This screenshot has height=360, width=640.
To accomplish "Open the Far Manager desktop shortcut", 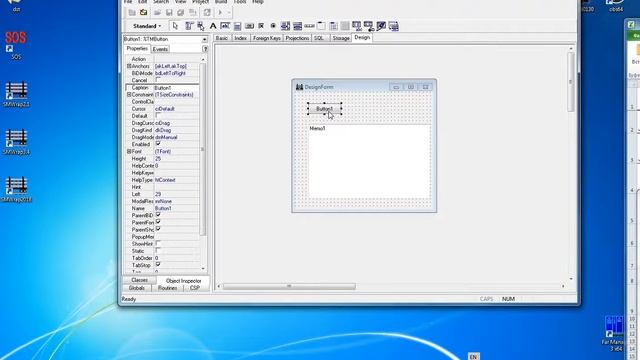I will click(x=613, y=333).
